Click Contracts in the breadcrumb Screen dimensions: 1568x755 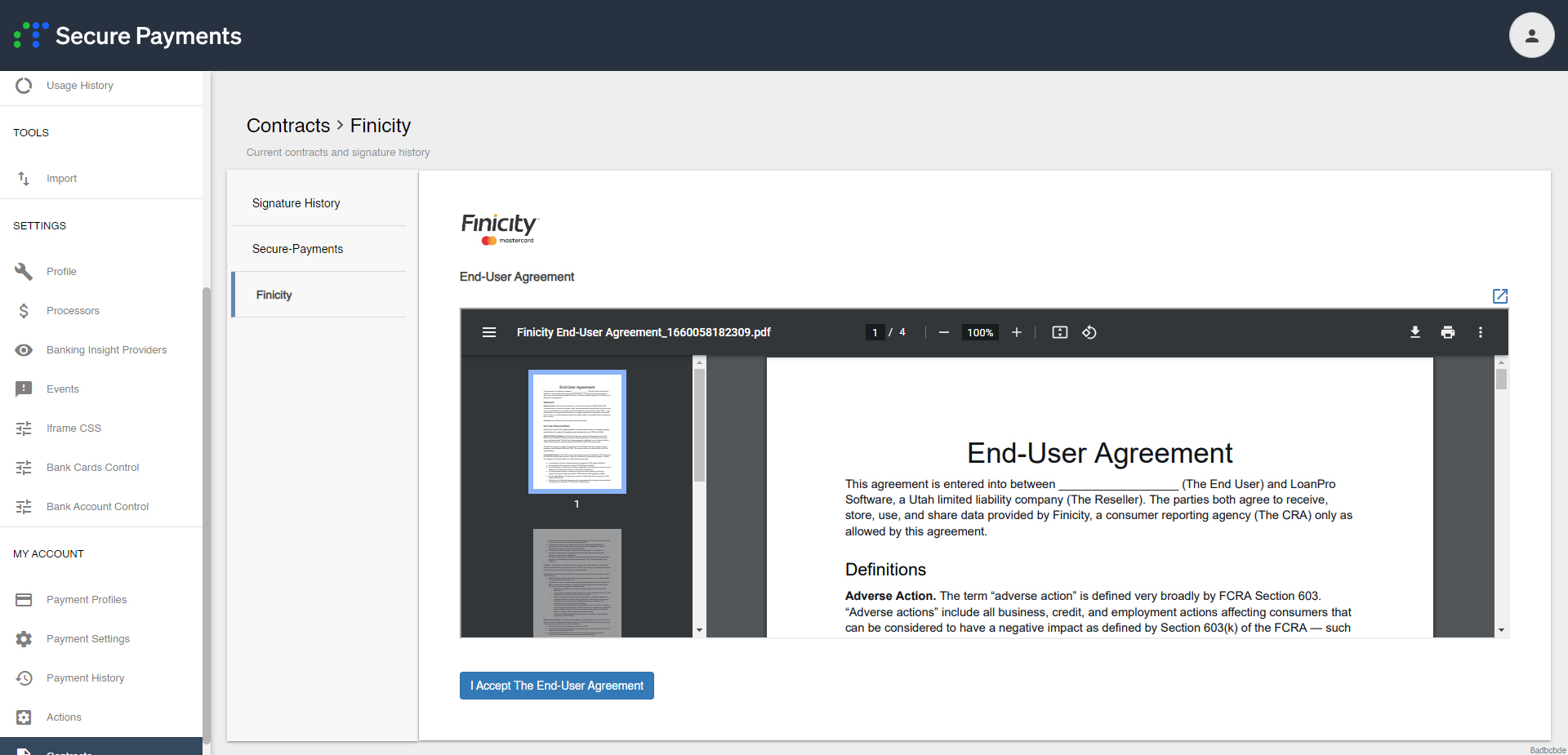pos(288,126)
